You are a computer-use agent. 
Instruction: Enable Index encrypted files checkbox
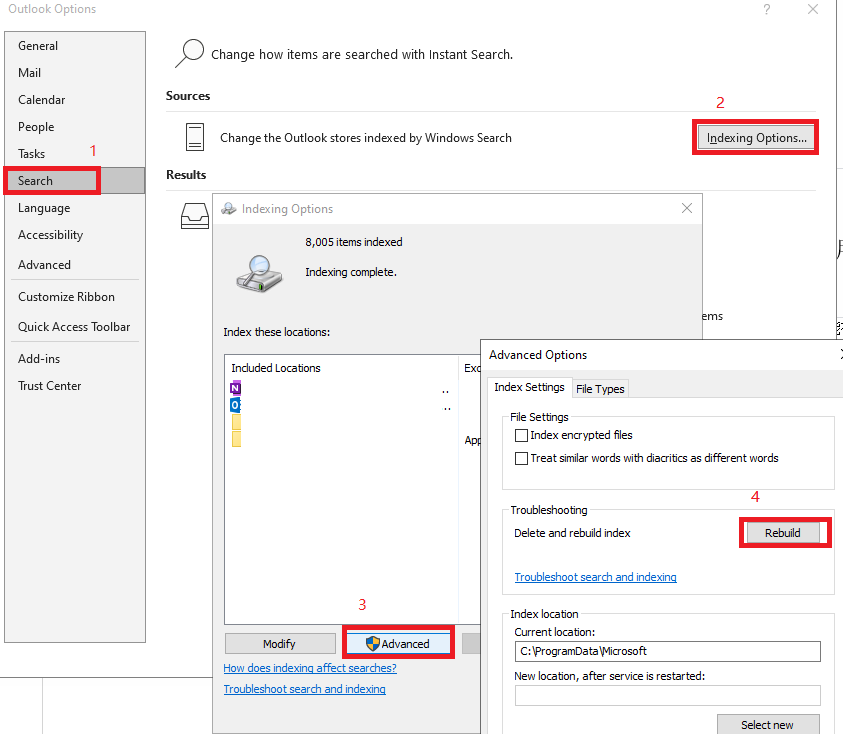click(521, 435)
